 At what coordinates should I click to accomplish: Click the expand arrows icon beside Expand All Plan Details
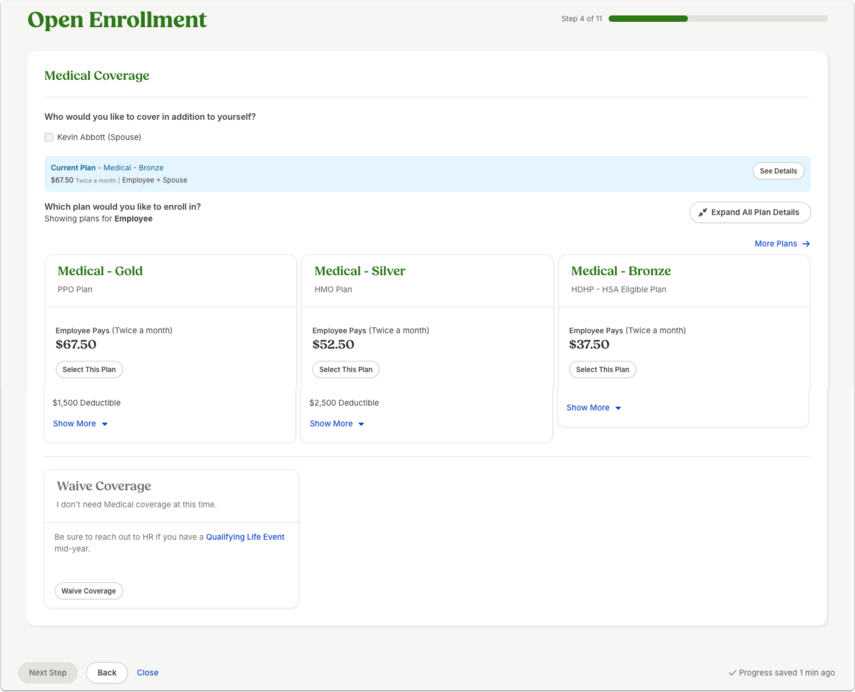click(x=703, y=212)
